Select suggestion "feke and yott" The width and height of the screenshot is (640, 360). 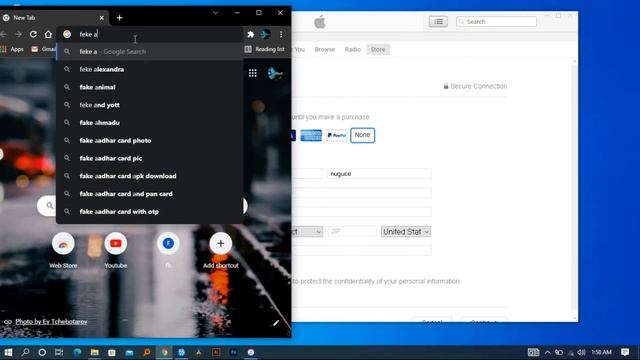(x=150, y=105)
